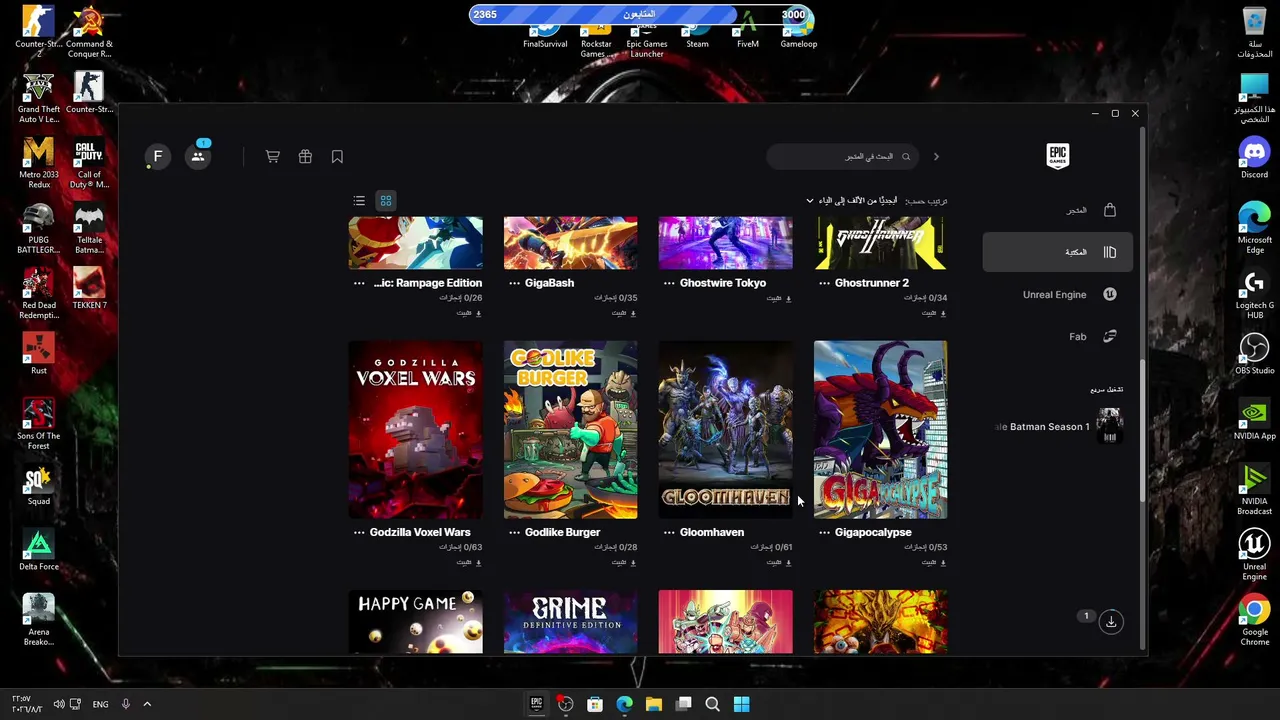Quick launch Batman Season 1 from sidebar

[1058, 427]
